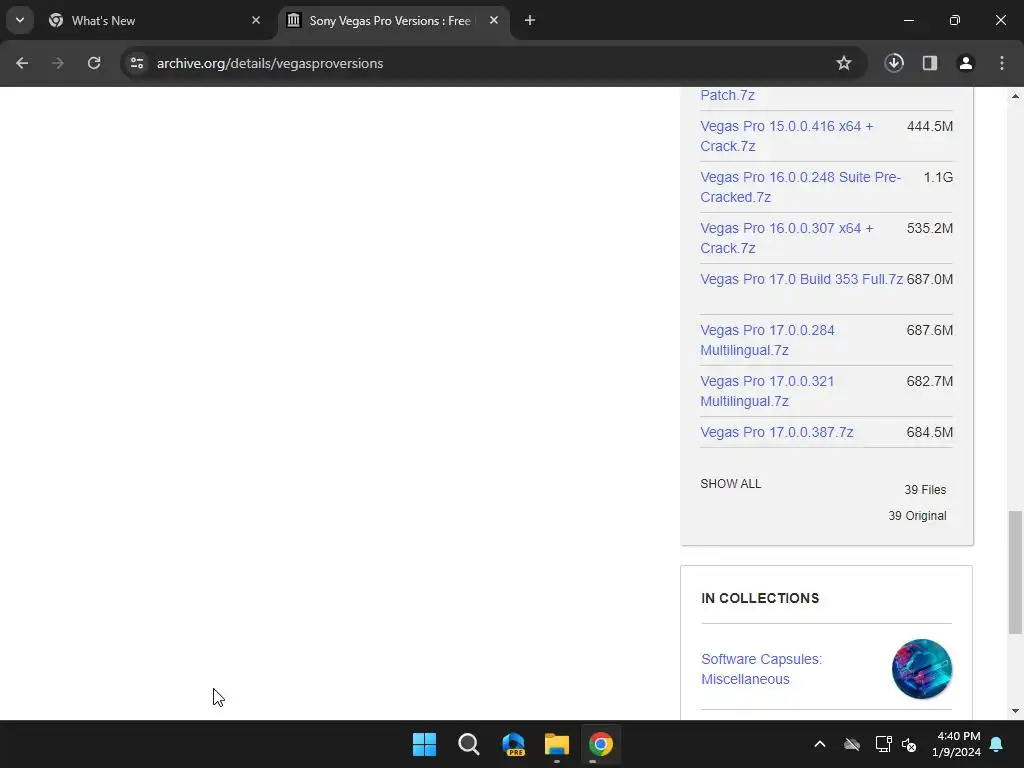Open Vegas Pro 17.0.0.387.7z link

[776, 432]
